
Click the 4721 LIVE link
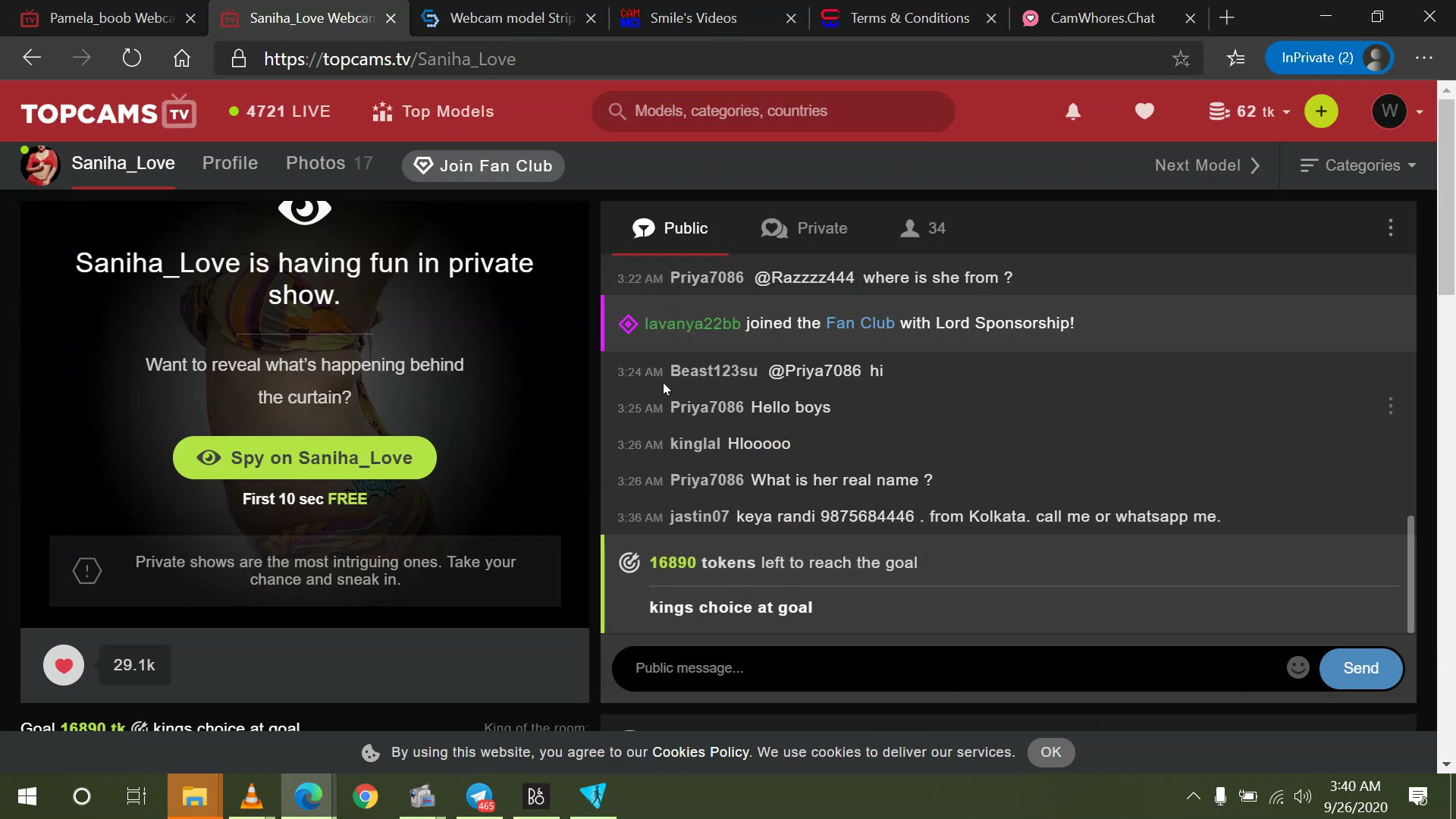(280, 111)
